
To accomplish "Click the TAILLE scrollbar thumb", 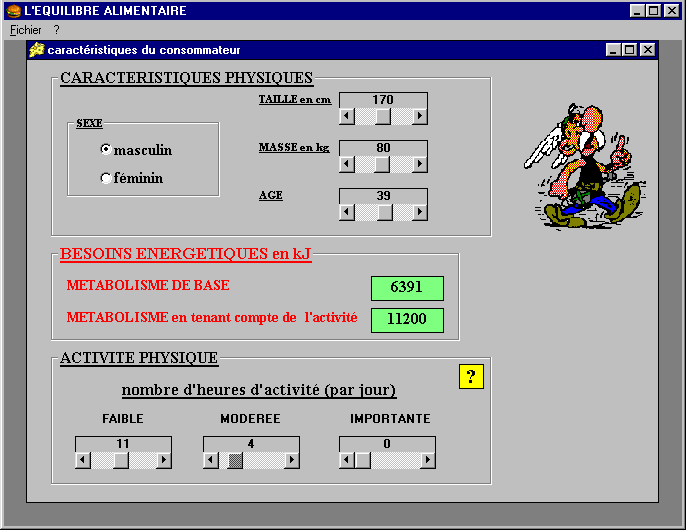I will pyautogui.click(x=383, y=116).
